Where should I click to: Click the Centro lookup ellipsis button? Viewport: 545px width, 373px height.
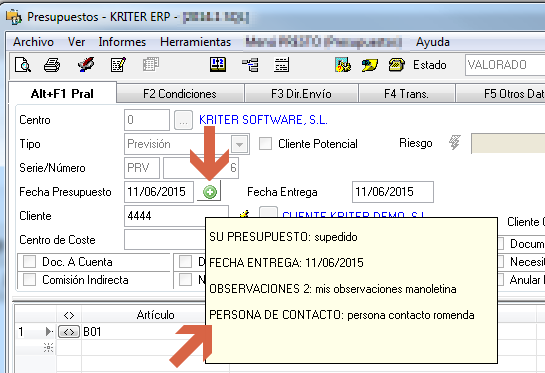coord(183,120)
